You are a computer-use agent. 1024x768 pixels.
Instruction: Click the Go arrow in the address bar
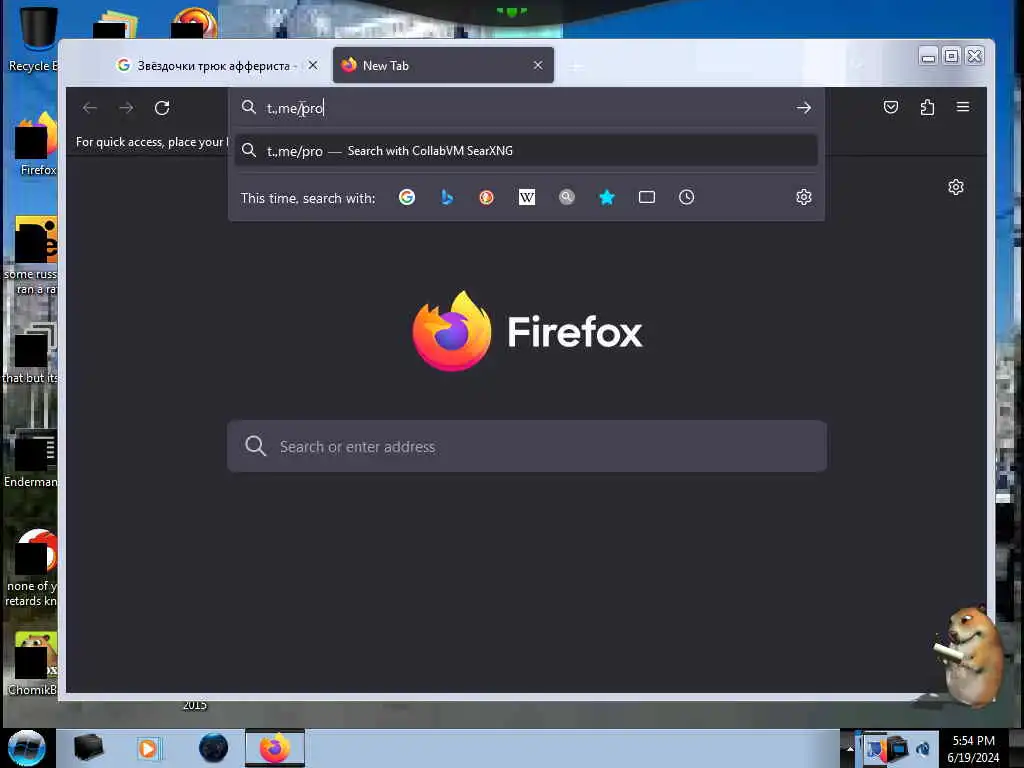click(804, 108)
